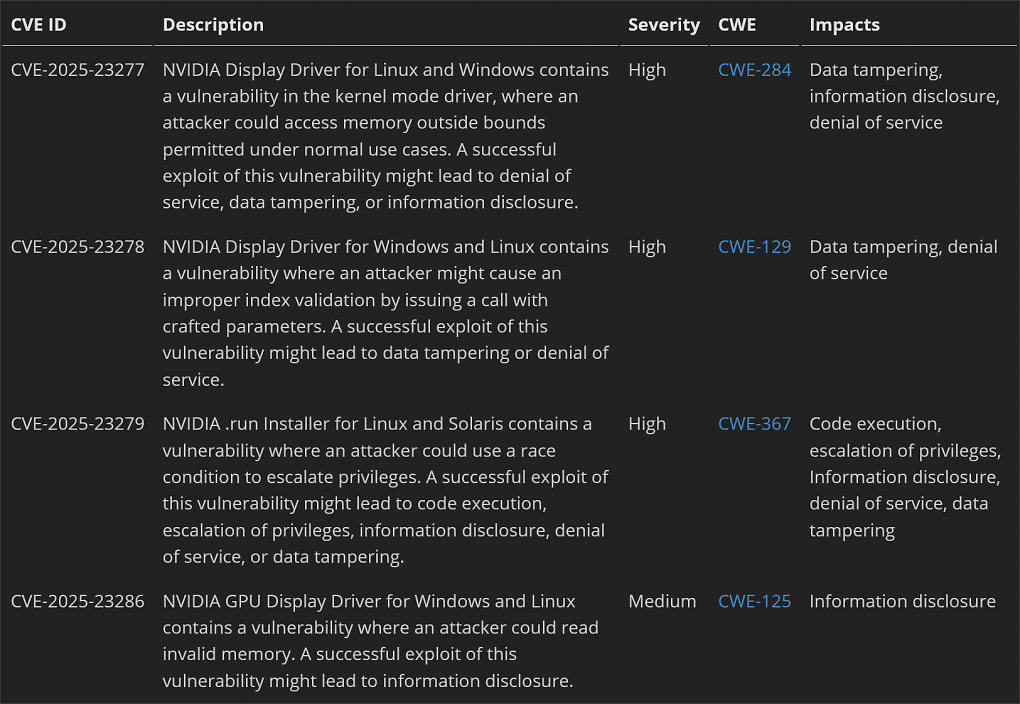
Task: Open the CWE-367 link
Action: click(x=754, y=424)
